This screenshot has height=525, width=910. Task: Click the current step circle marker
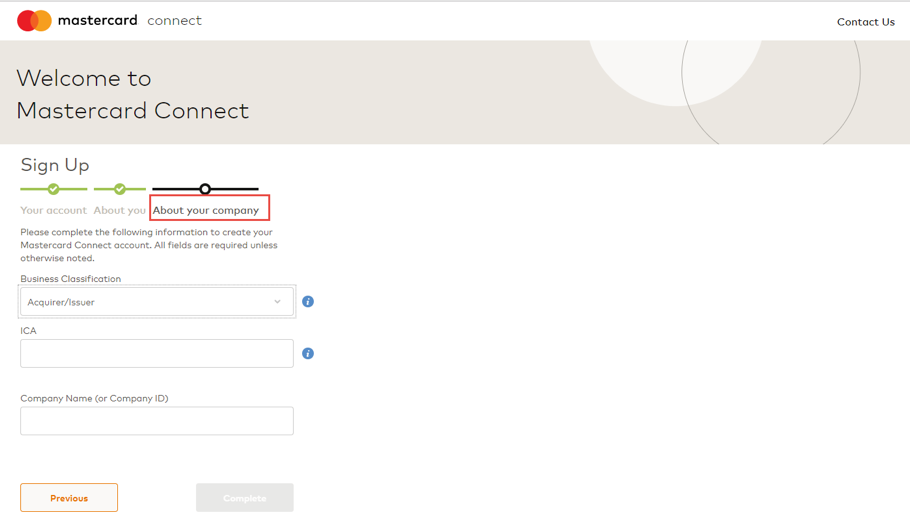[205, 189]
